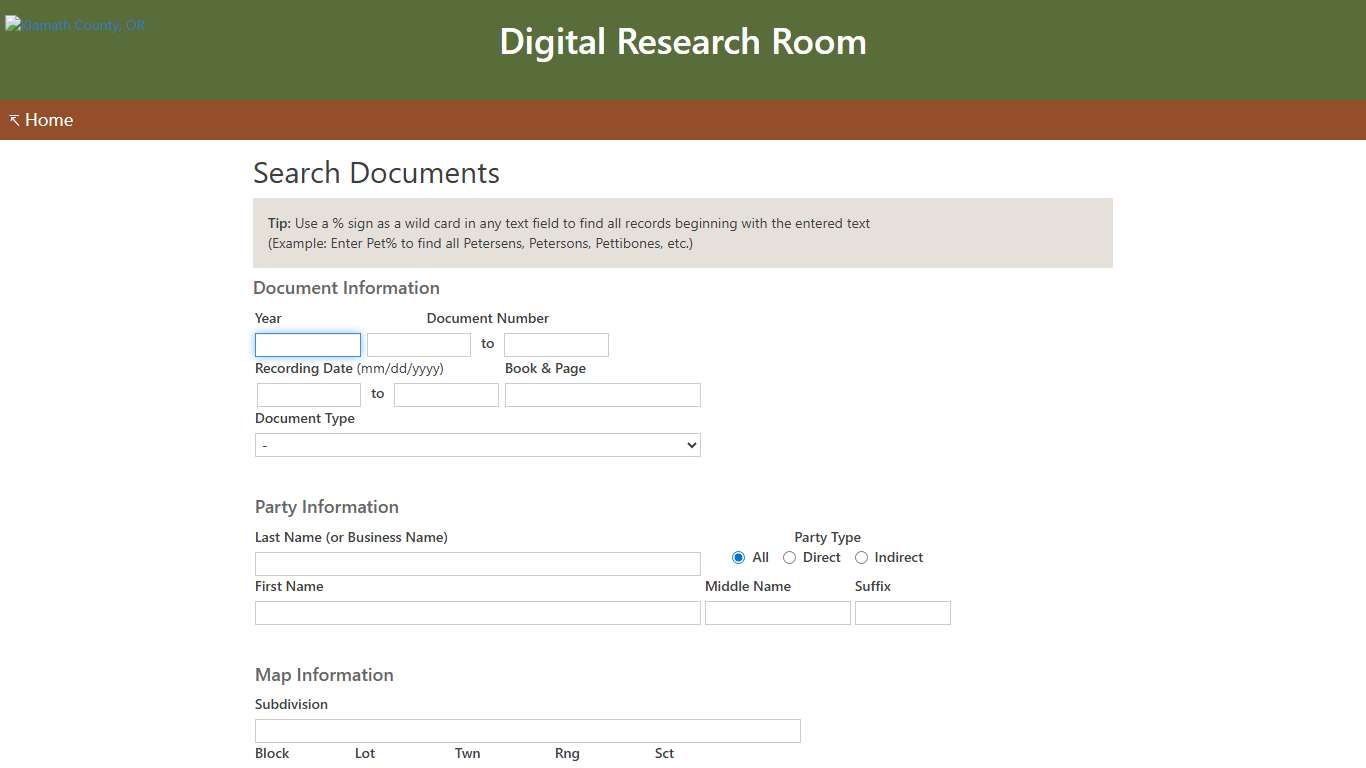The width and height of the screenshot is (1366, 768).
Task: Click the First Name field
Action: coord(477,612)
